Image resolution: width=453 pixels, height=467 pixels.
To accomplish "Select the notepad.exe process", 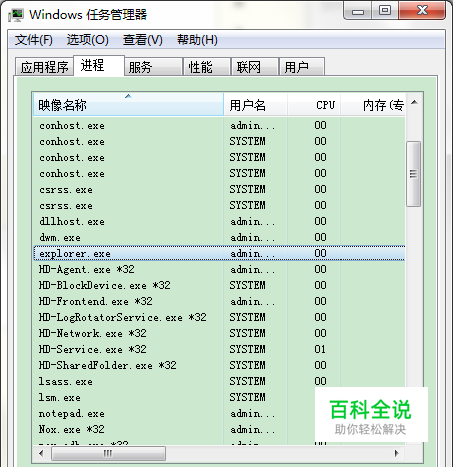I will (x=174, y=413).
